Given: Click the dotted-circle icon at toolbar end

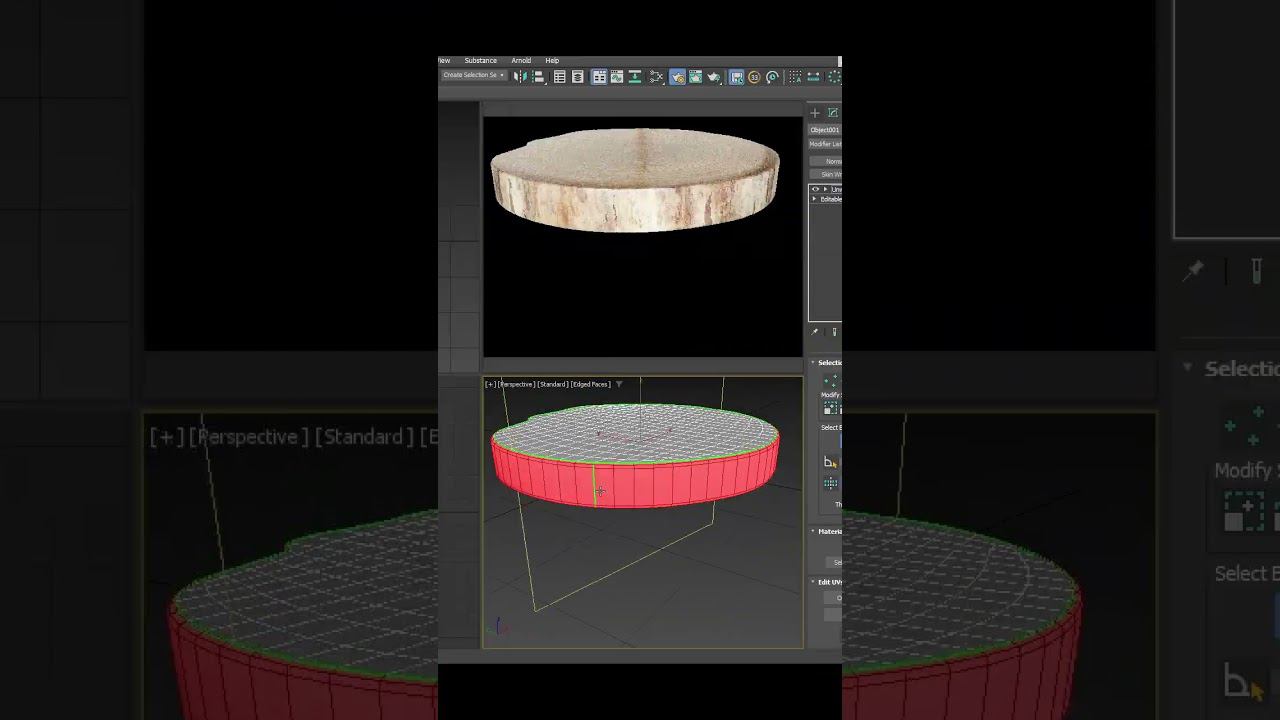Looking at the screenshot, I should click(834, 77).
